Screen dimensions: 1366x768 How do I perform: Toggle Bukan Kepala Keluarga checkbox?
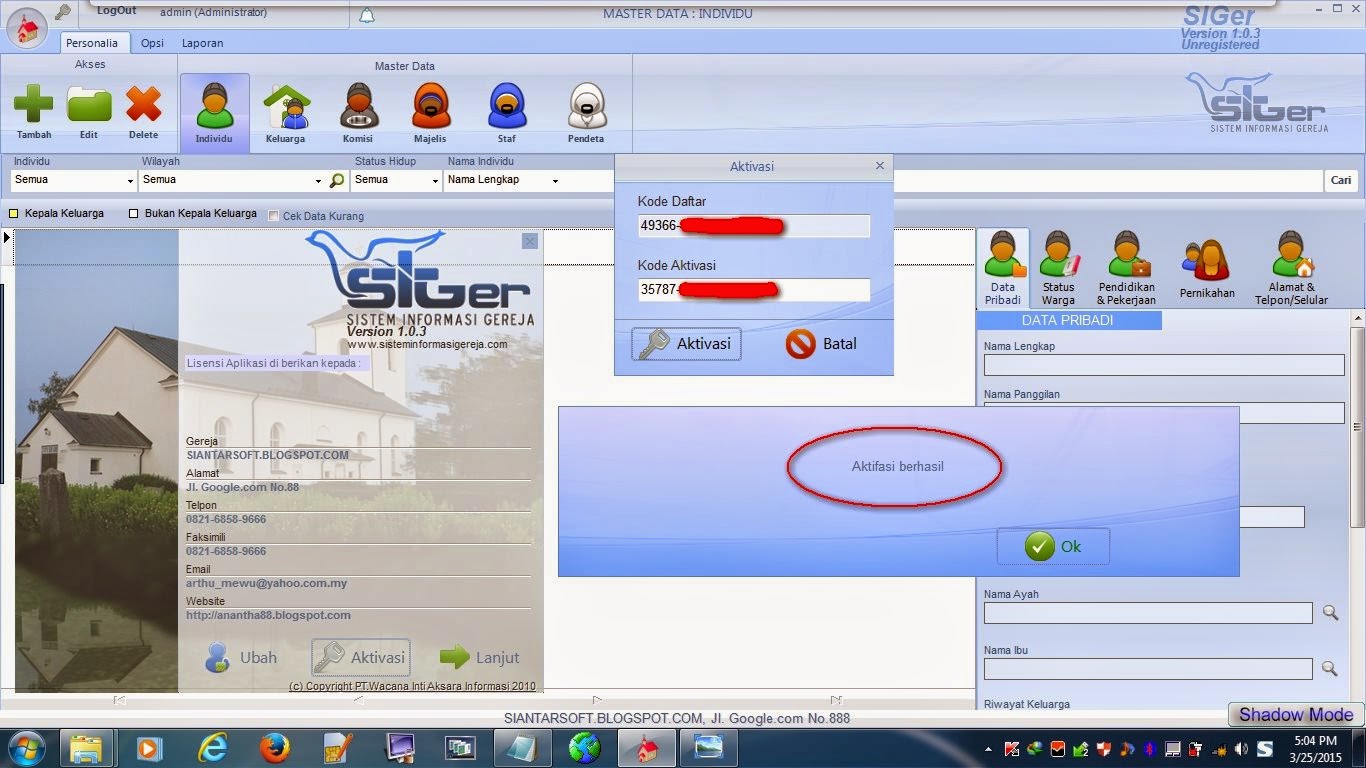134,214
